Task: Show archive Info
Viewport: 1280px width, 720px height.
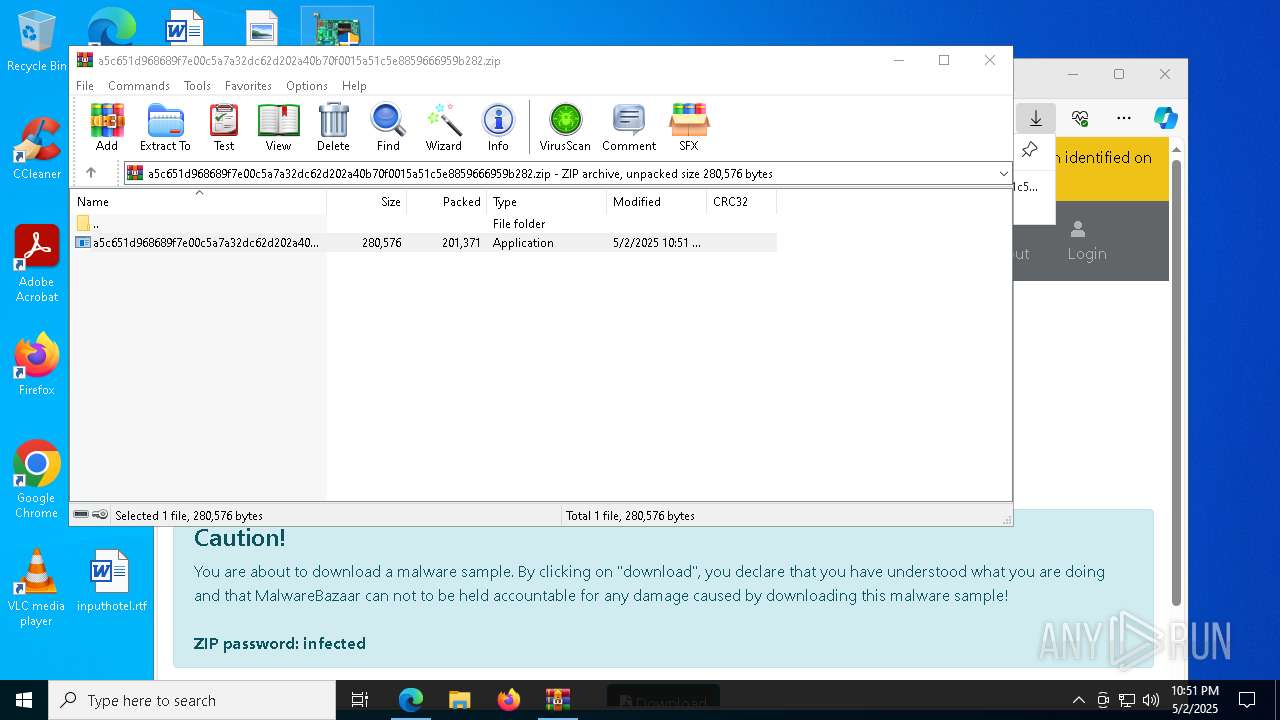Action: (x=498, y=127)
